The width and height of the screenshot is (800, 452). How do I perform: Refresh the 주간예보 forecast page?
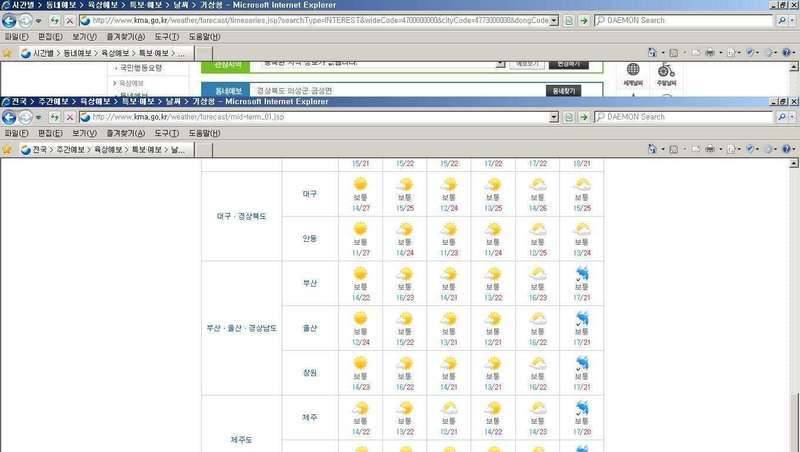(x=55, y=117)
